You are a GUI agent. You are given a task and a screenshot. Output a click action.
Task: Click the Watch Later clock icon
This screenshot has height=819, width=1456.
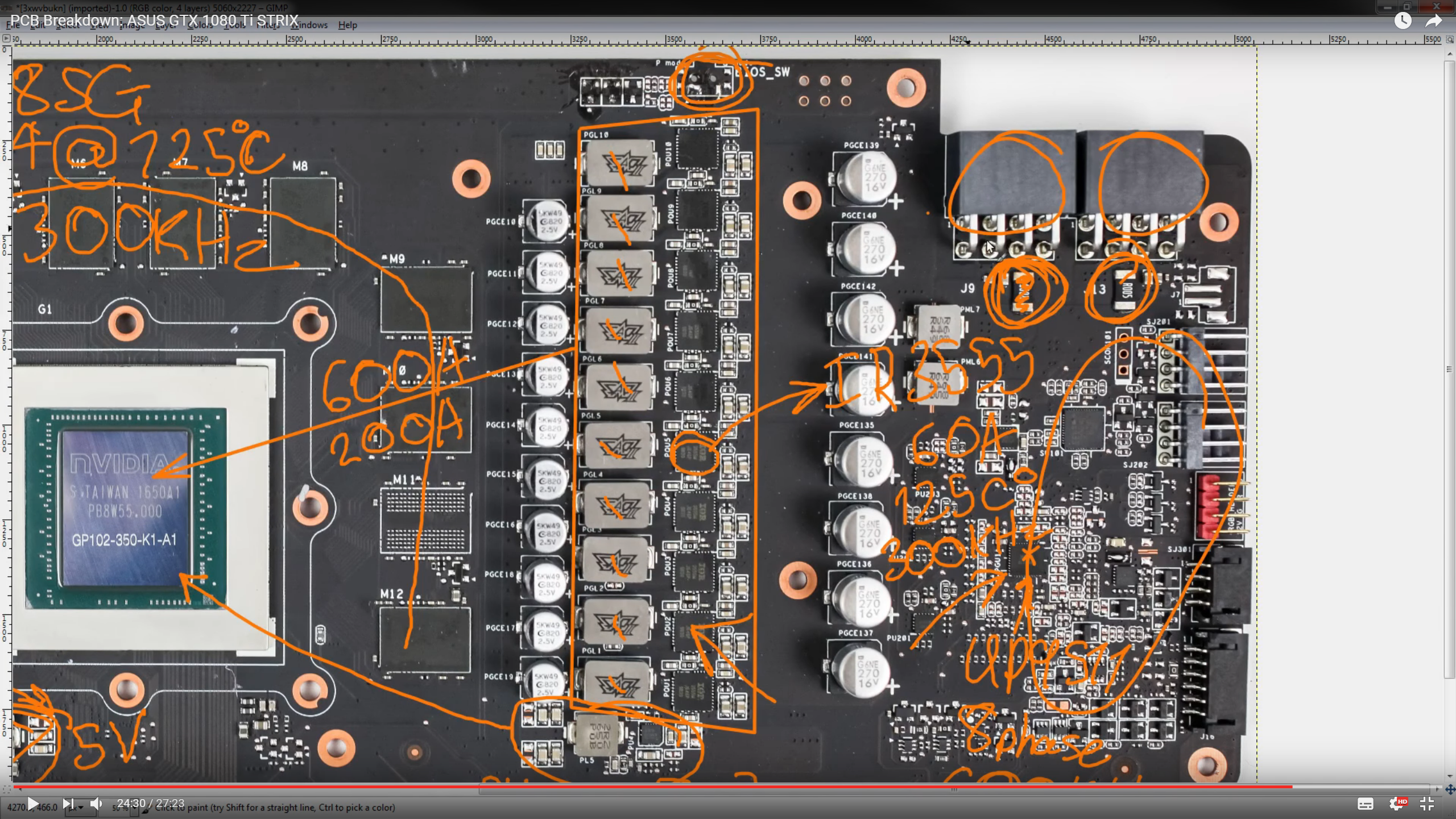pos(1403,21)
